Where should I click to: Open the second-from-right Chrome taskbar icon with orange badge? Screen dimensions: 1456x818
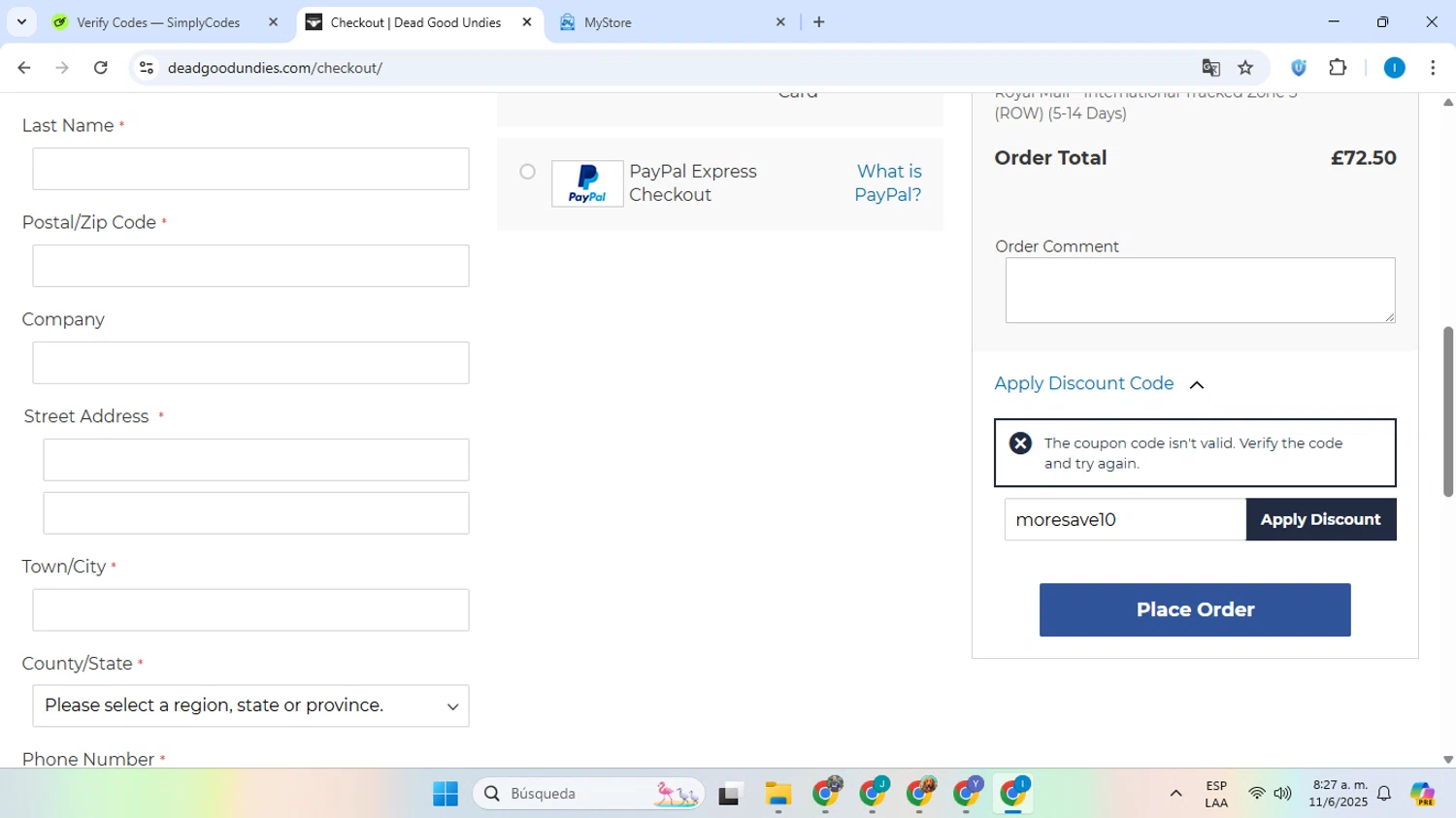pyautogui.click(x=920, y=793)
